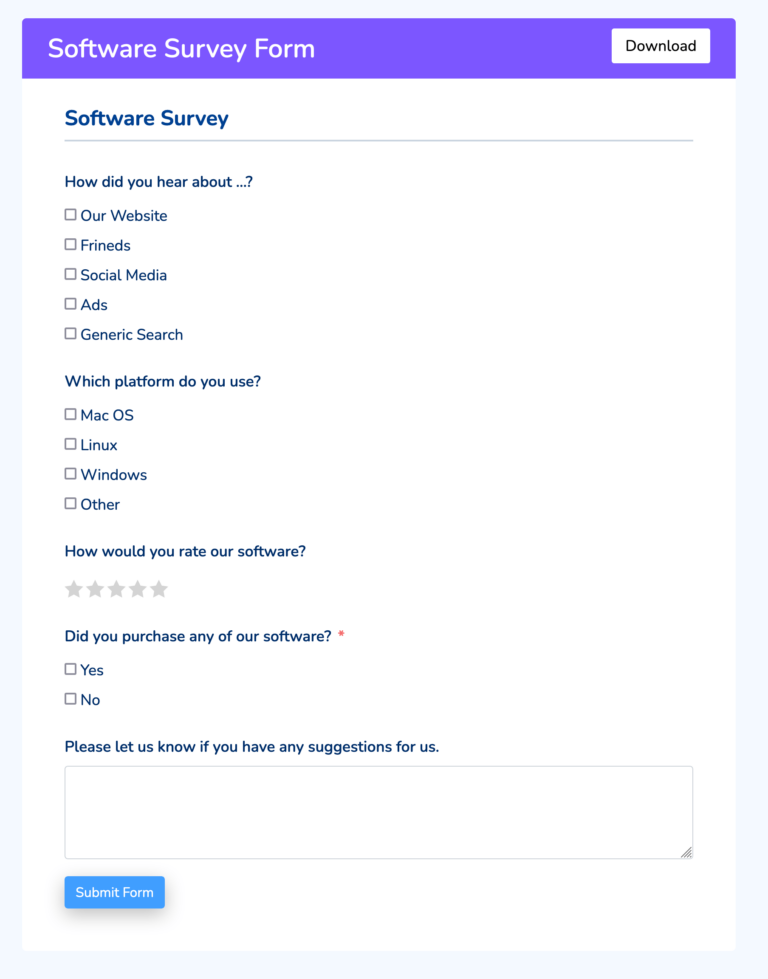The width and height of the screenshot is (768, 979).
Task: Select the third star rating
Action: (116, 589)
